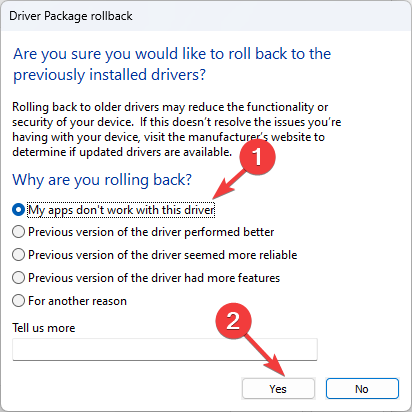Click the red step 2 annotation badge
This screenshot has height=412, width=412.
pos(233,321)
